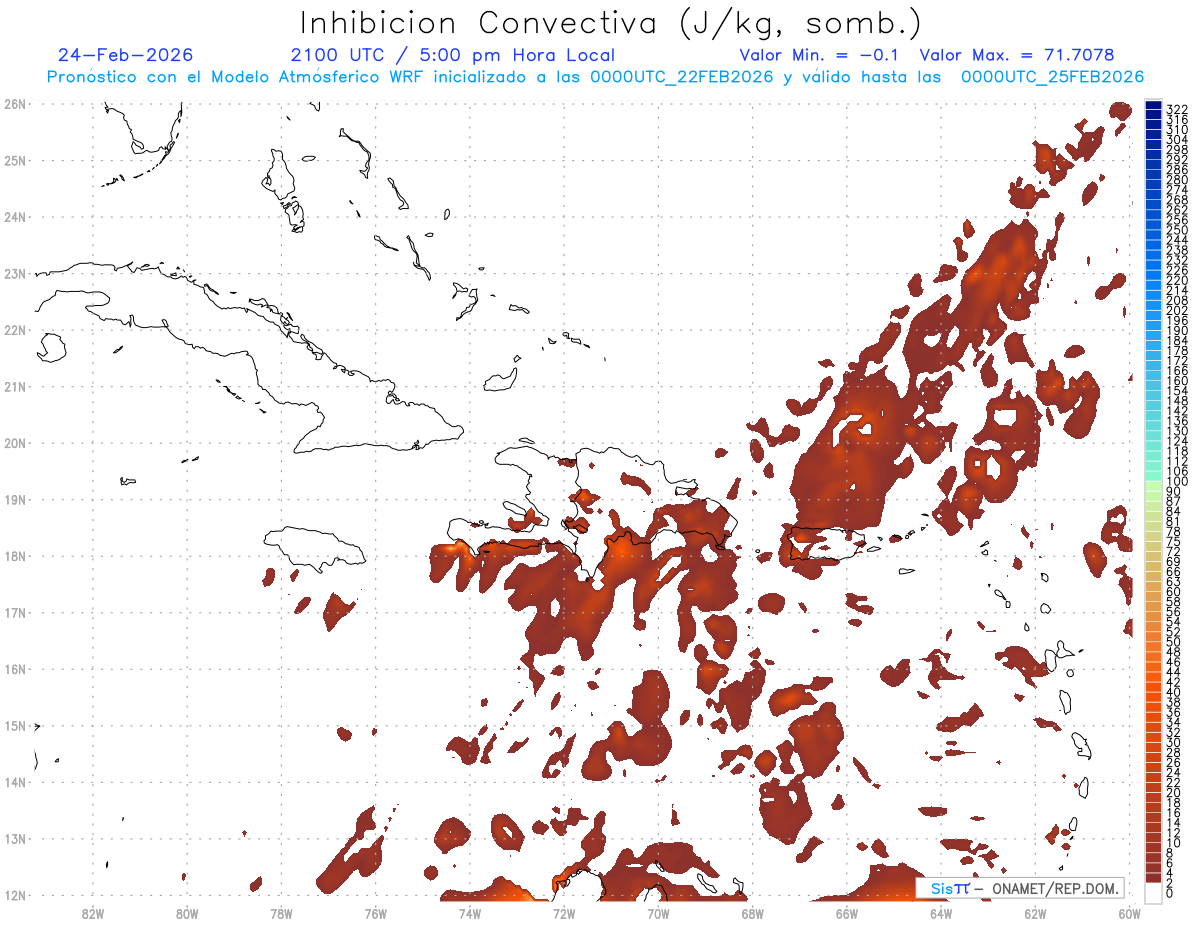Click the "80W" longitude axis label

186,912
